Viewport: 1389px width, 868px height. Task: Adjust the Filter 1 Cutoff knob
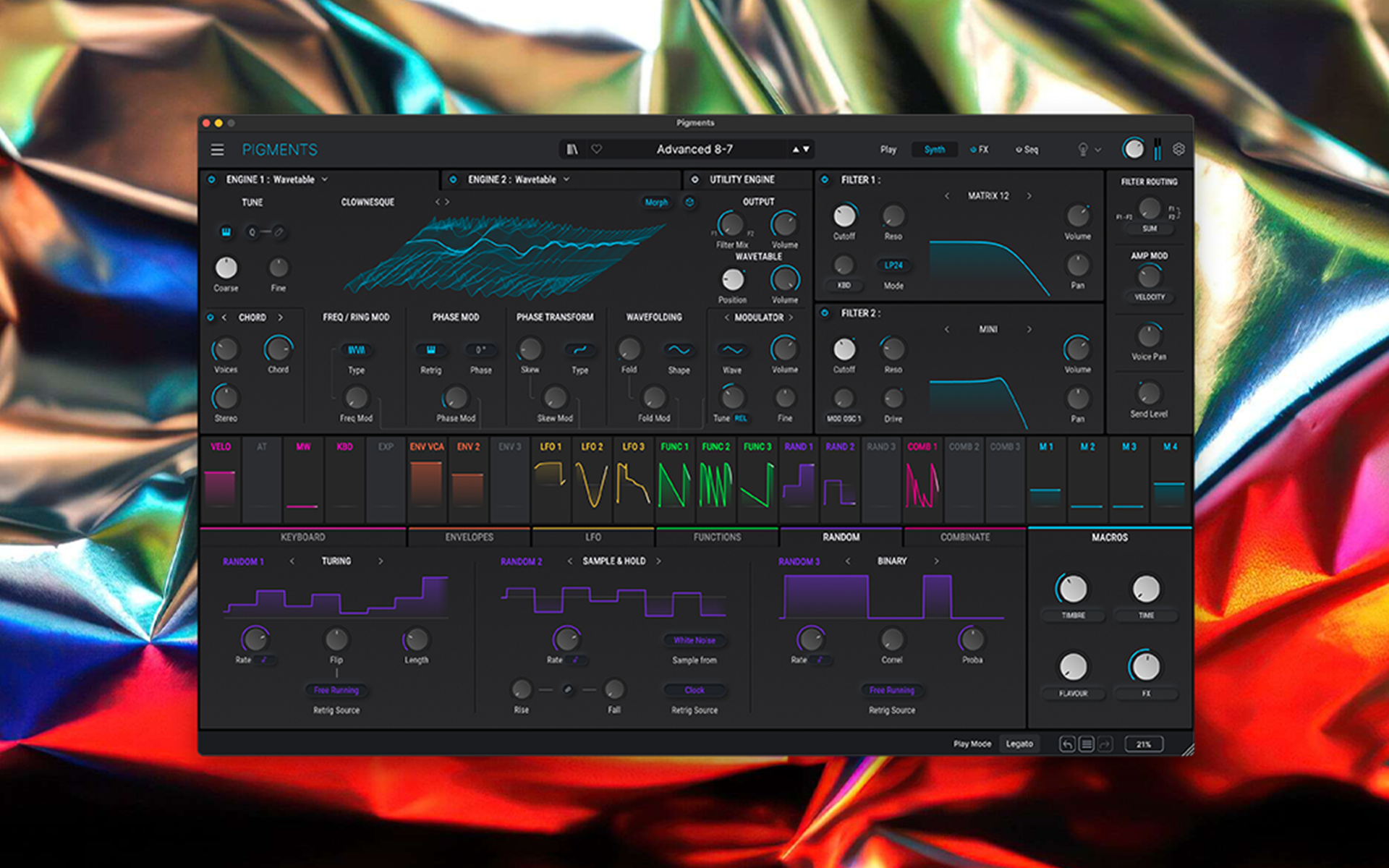click(844, 216)
